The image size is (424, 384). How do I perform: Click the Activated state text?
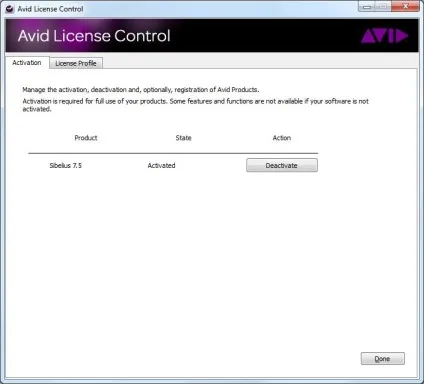(x=161, y=165)
